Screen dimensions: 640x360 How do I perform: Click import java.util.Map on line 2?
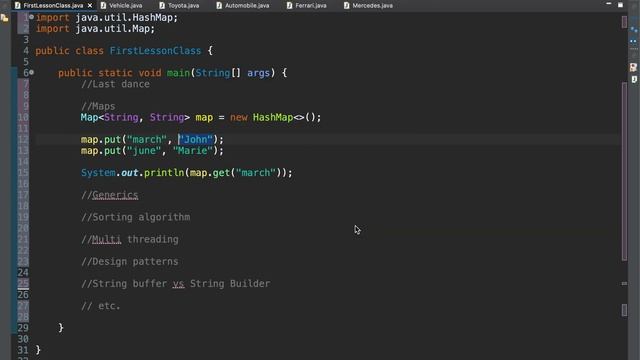96,29
